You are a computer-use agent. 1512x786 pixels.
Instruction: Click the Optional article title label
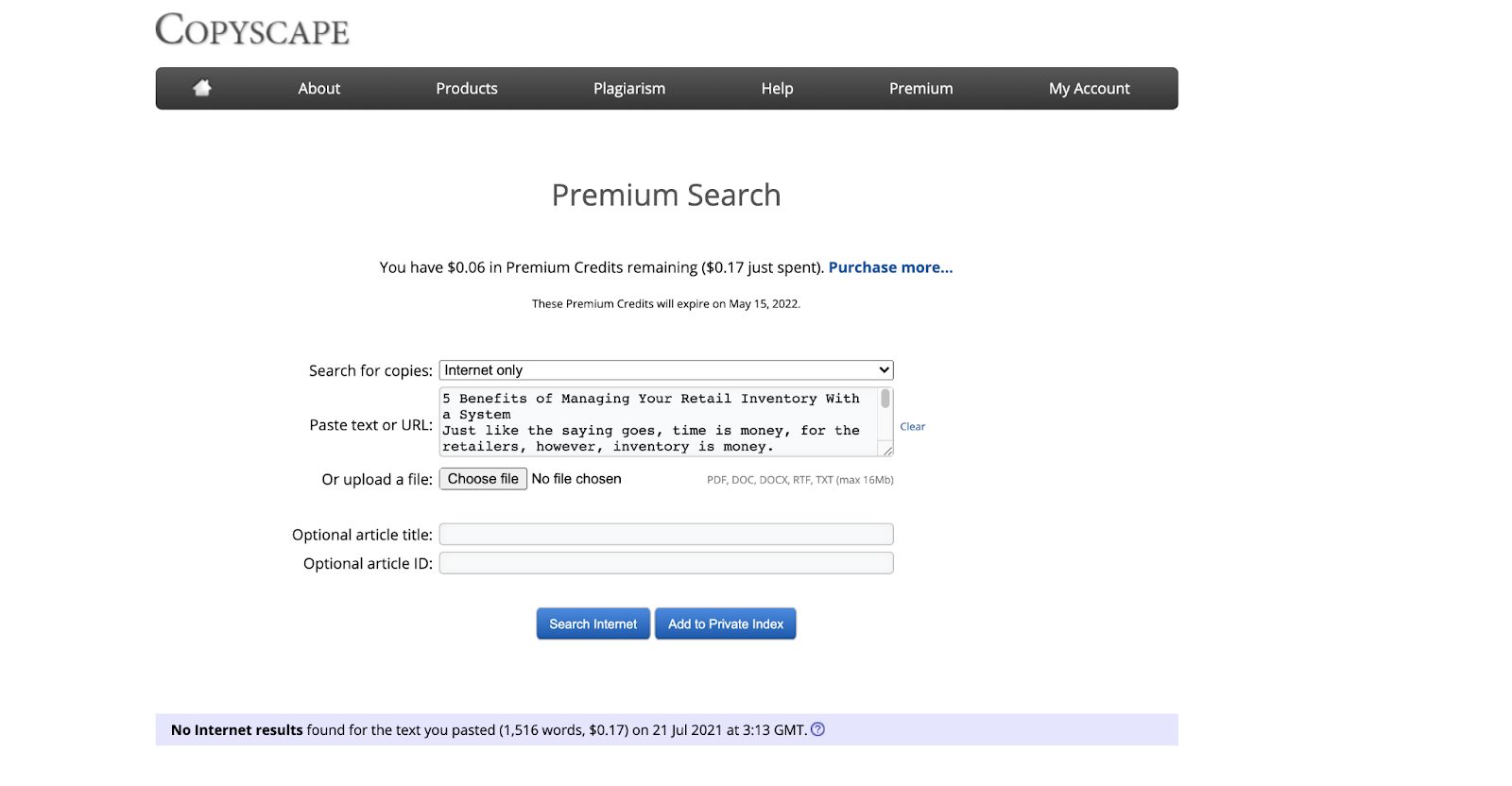pyautogui.click(x=362, y=535)
